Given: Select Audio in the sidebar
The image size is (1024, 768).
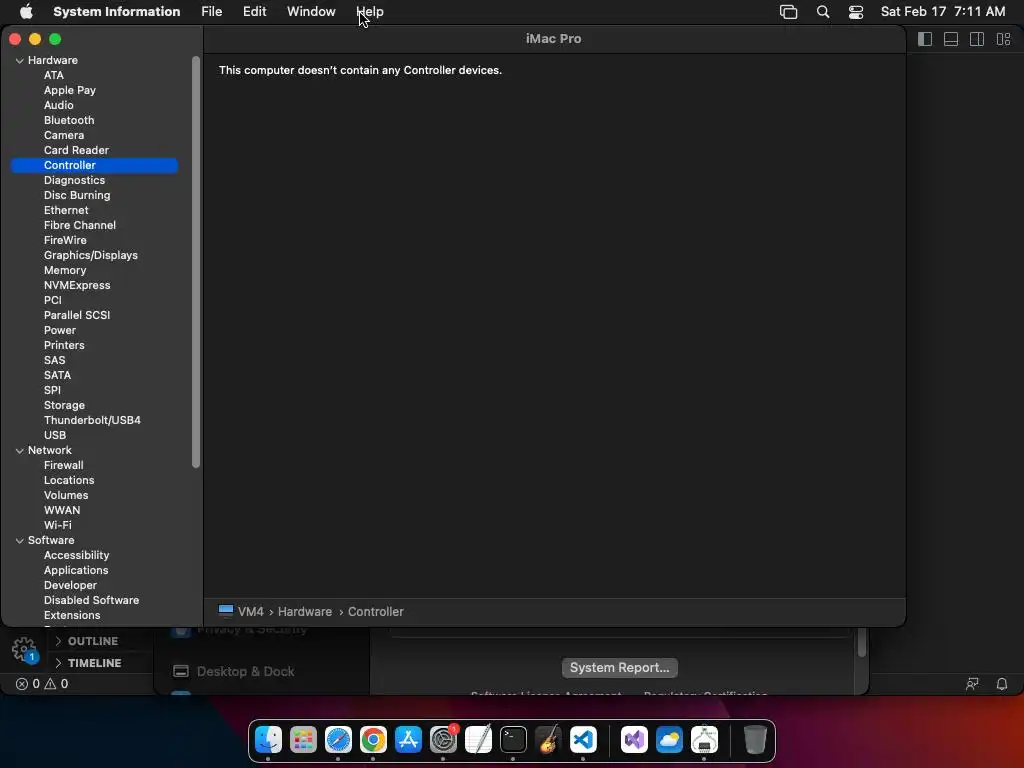Looking at the screenshot, I should click(59, 105).
